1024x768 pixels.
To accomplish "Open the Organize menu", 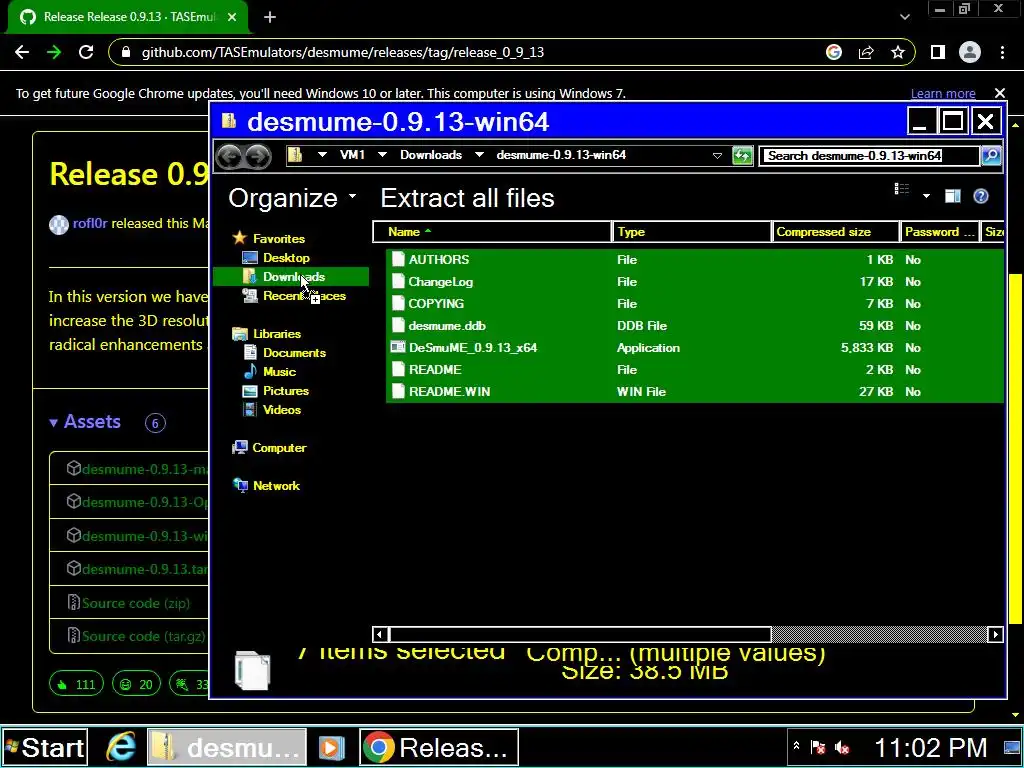I will tap(293, 197).
